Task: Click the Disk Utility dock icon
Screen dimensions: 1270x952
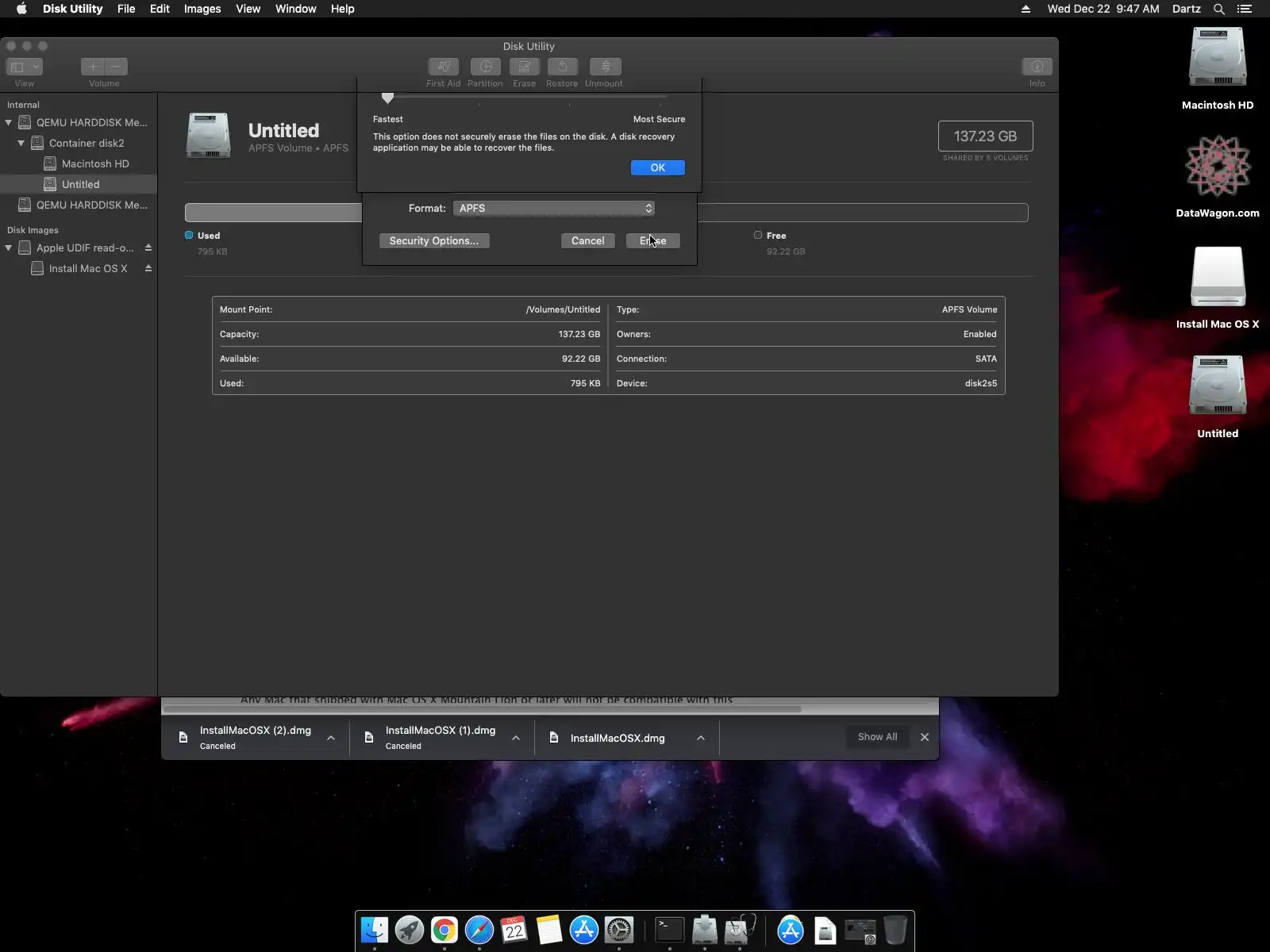Action: click(740, 930)
